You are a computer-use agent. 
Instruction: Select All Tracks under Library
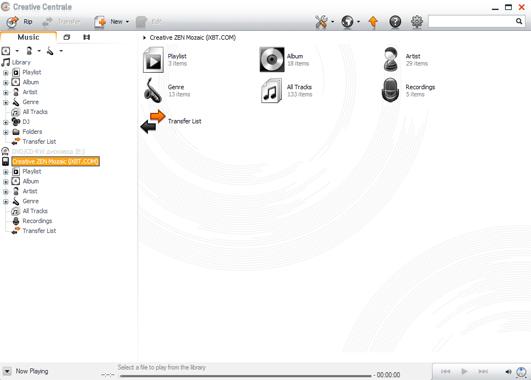(35, 112)
